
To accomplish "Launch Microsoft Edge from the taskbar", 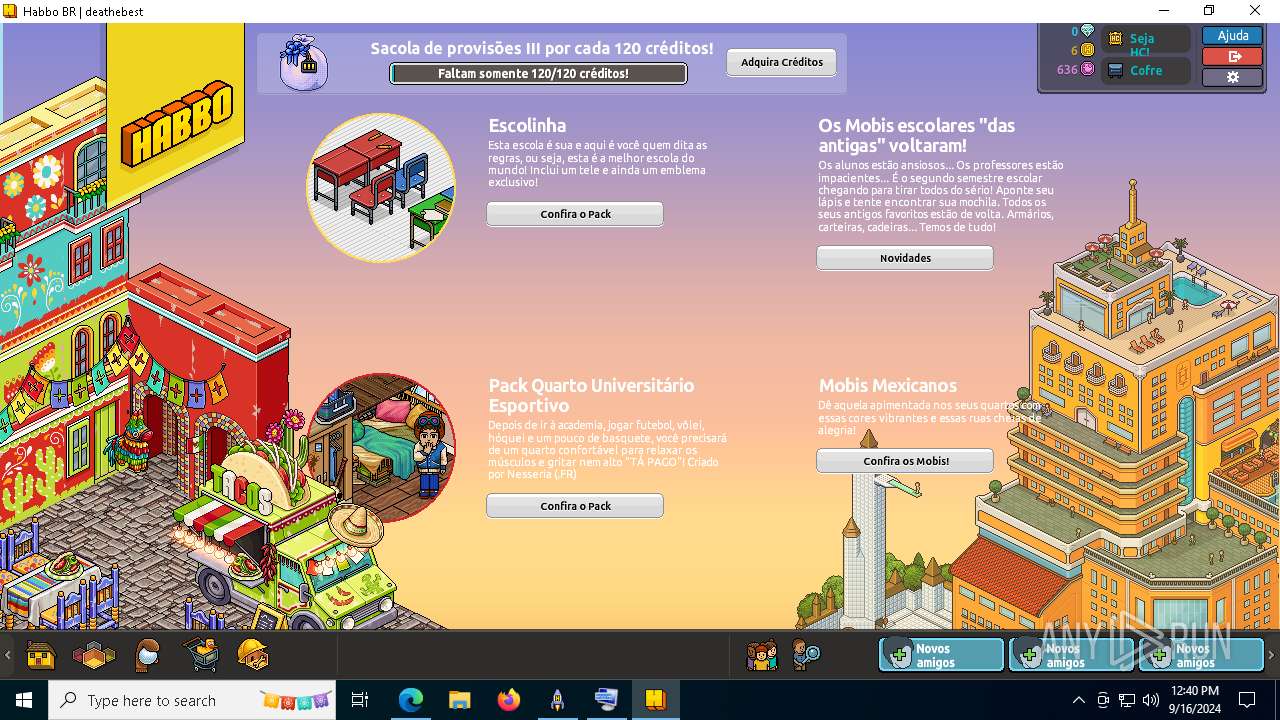I will (410, 700).
